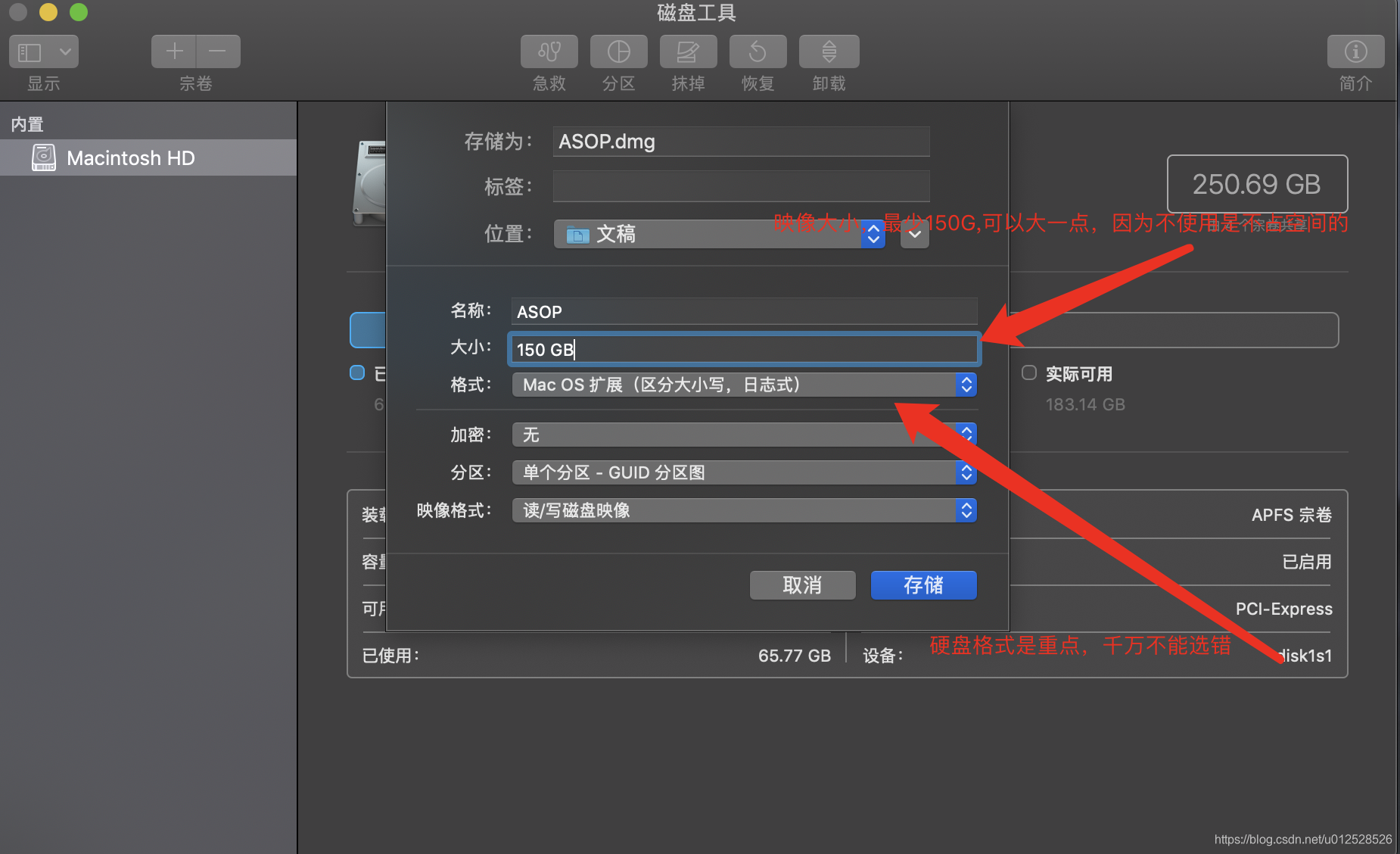The height and width of the screenshot is (854, 1400).
Task: Select Macintosh HD in the sidebar
Action: (x=148, y=157)
